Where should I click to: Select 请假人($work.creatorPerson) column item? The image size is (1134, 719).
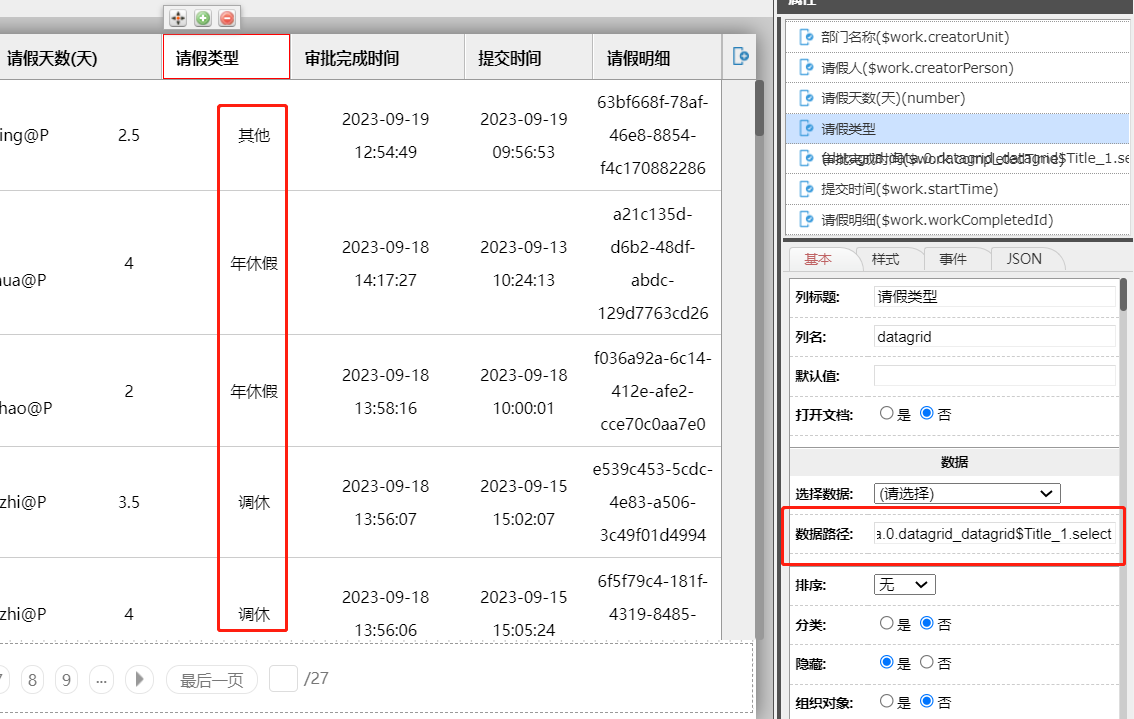tap(957, 68)
